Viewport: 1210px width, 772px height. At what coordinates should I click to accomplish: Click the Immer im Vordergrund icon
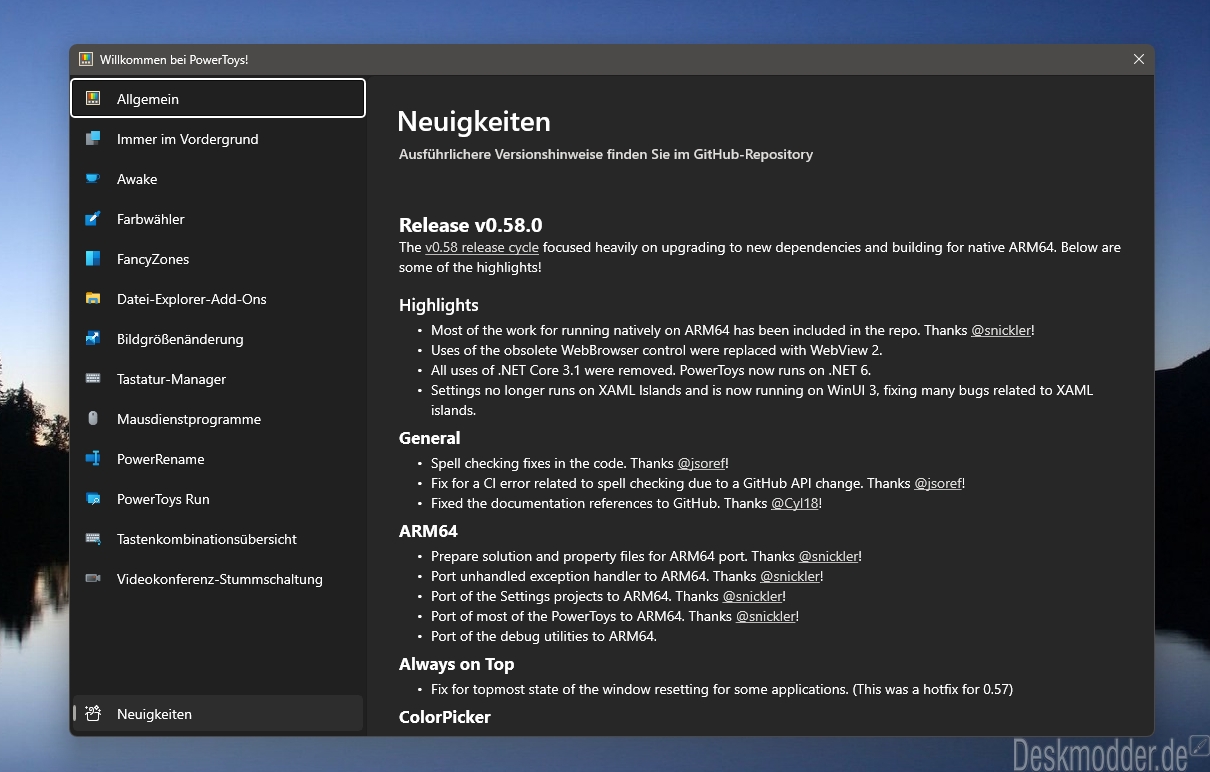pyautogui.click(x=93, y=139)
